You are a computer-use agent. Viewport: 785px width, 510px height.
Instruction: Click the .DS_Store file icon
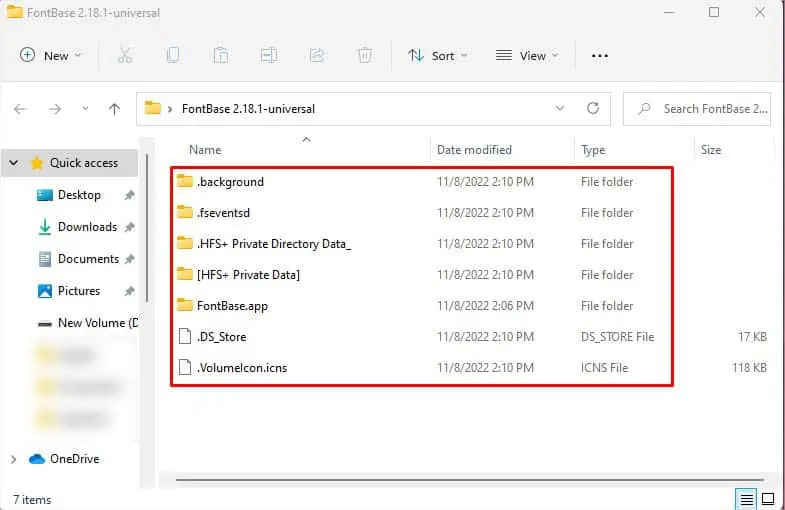coord(185,336)
